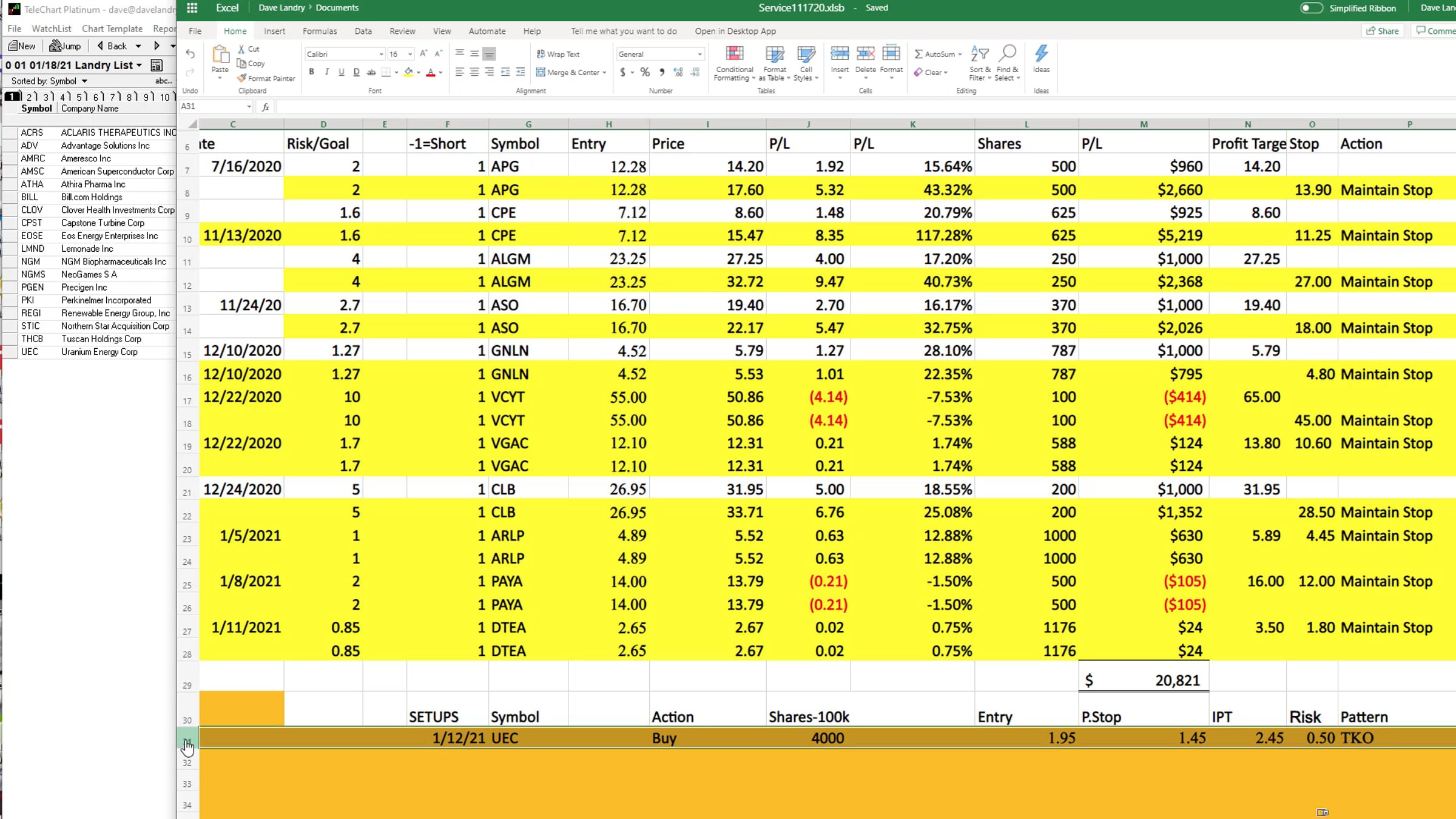This screenshot has height=819, width=1456.
Task: Copy the selected cells
Action: click(x=251, y=63)
